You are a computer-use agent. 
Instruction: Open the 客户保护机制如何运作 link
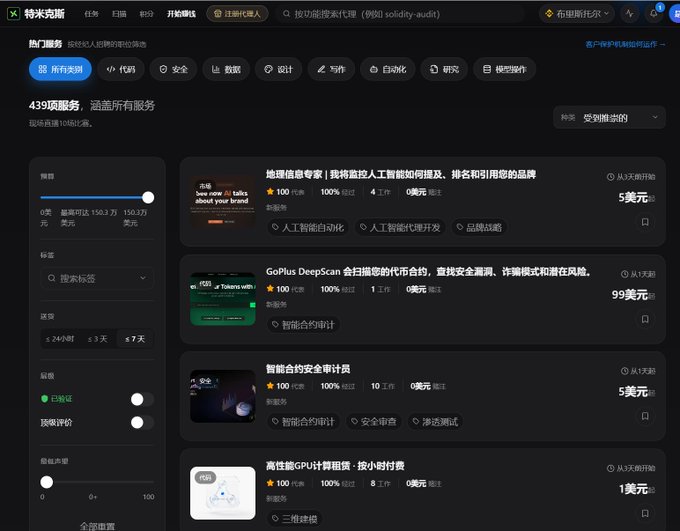click(x=625, y=44)
